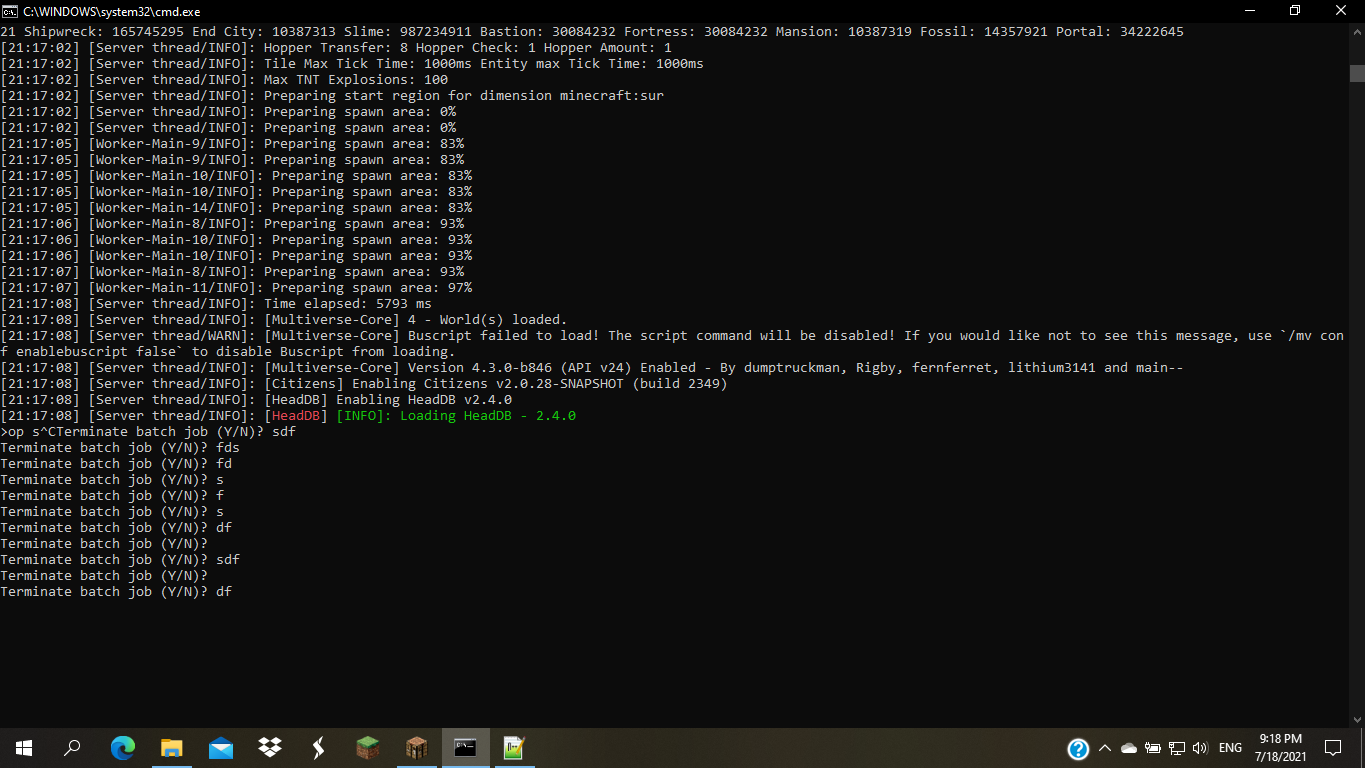Open the Mail app on taskbar
Screen dimensions: 1365x768
(x=220, y=747)
